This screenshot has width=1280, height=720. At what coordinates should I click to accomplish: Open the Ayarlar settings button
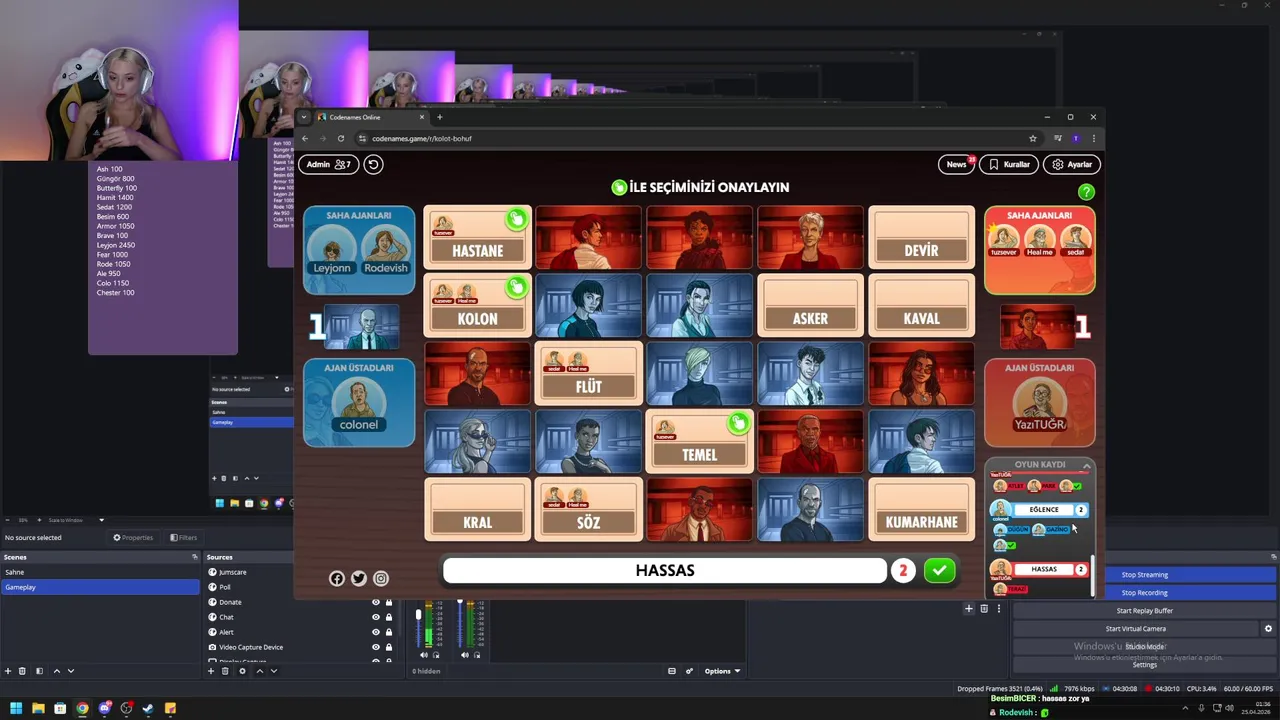tap(1072, 164)
